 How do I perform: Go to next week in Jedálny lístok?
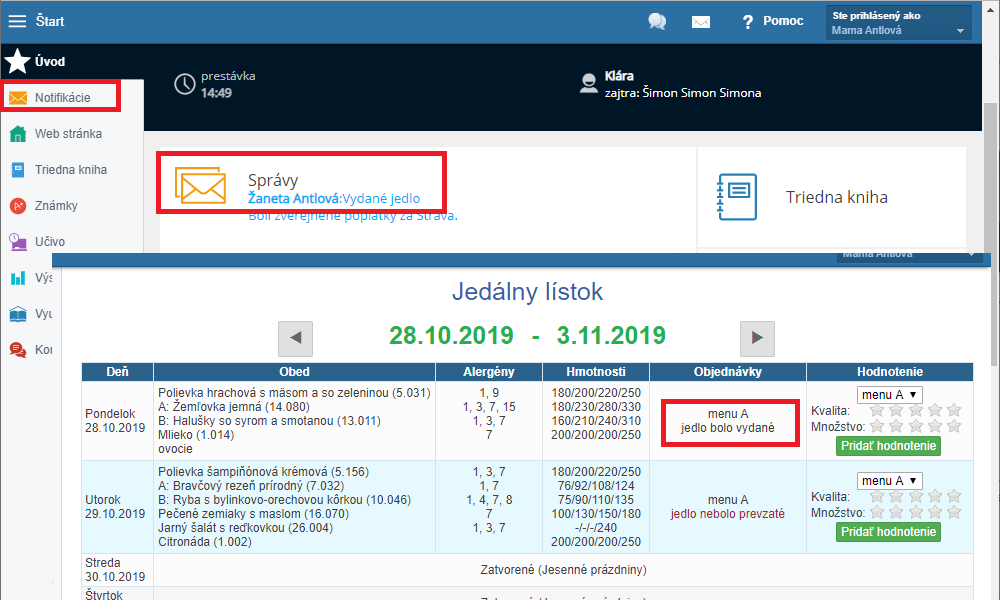click(x=757, y=338)
